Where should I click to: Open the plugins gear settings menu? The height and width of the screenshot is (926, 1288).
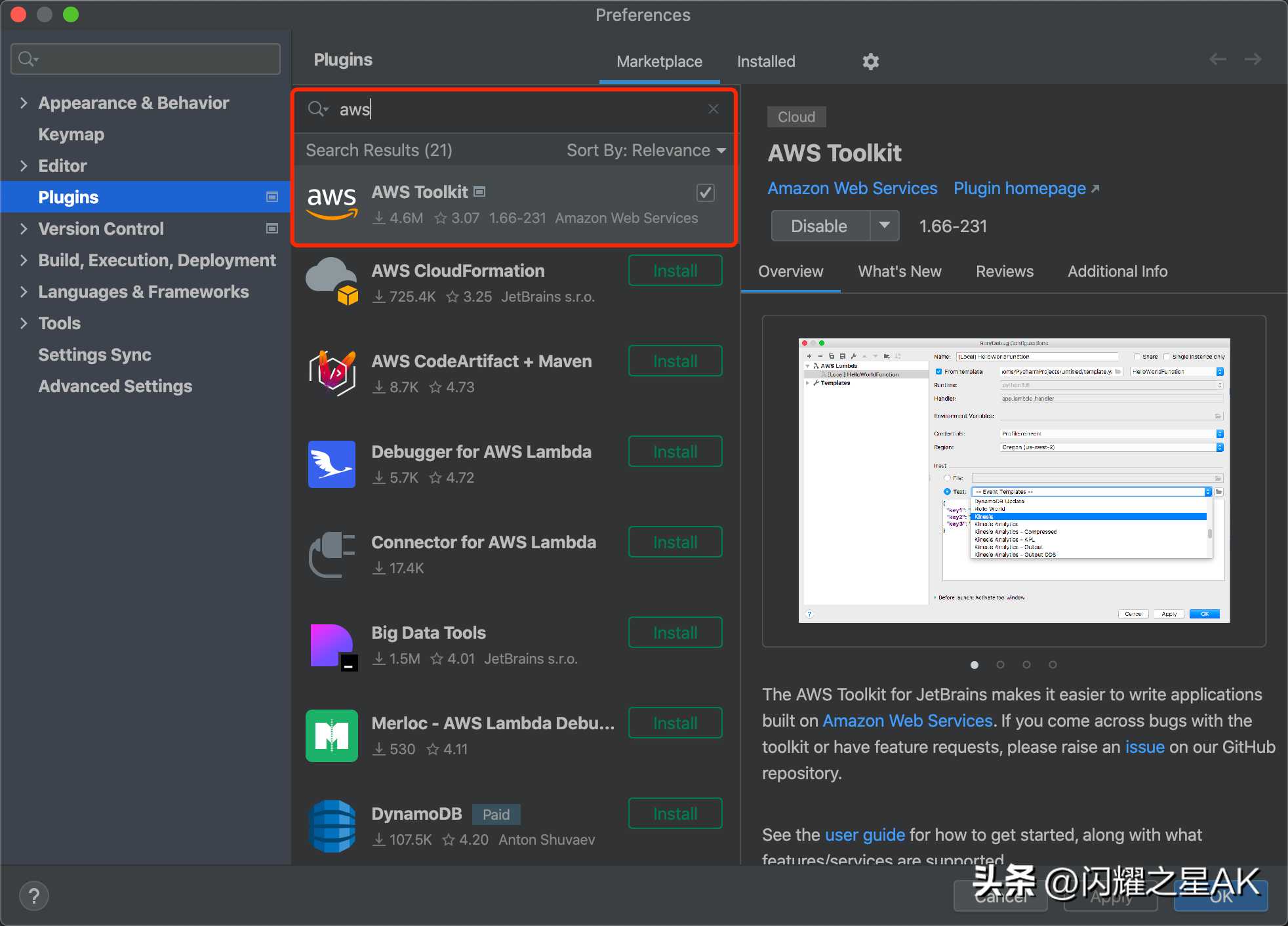[x=870, y=62]
